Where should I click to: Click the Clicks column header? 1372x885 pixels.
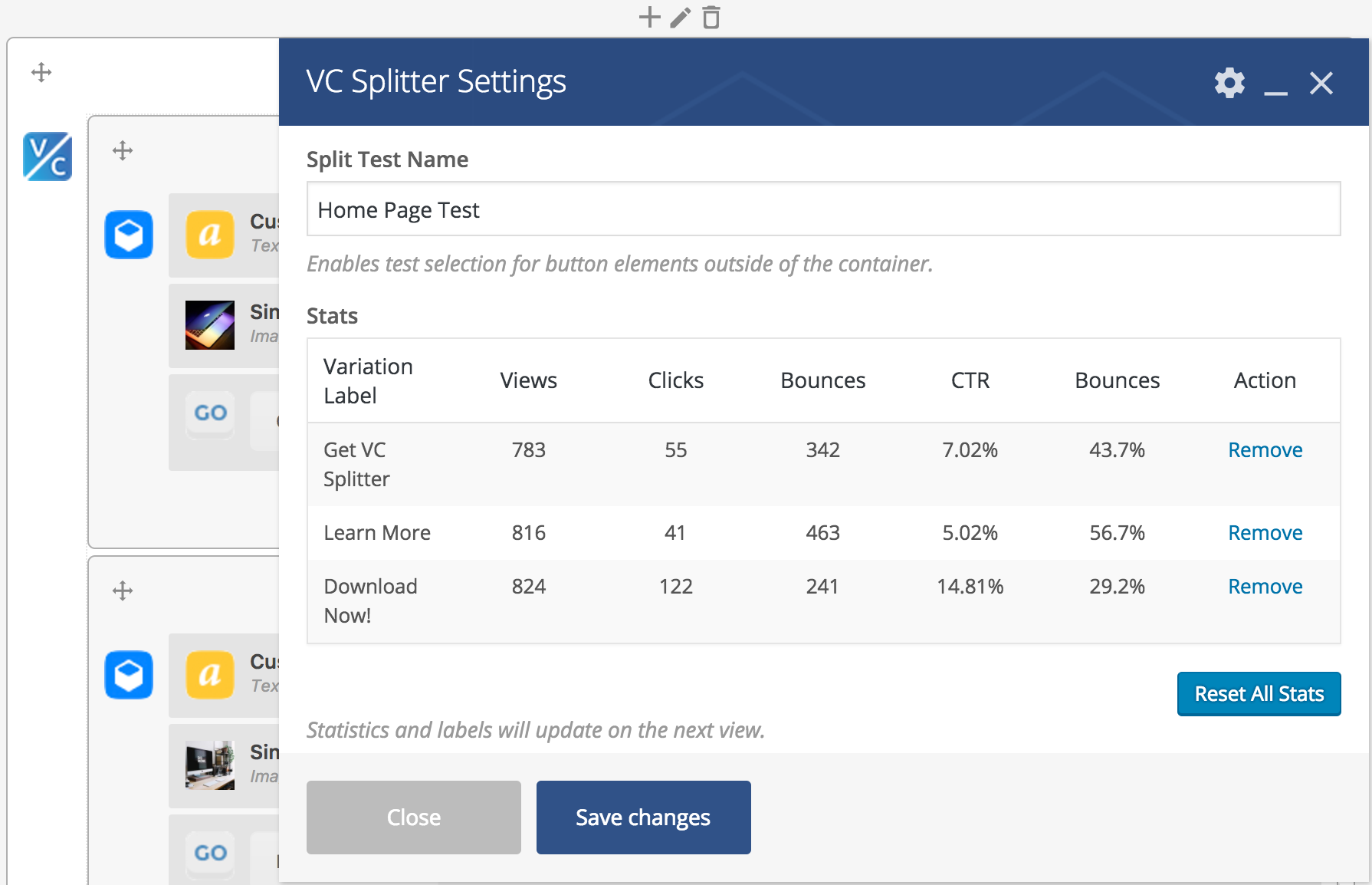[676, 380]
